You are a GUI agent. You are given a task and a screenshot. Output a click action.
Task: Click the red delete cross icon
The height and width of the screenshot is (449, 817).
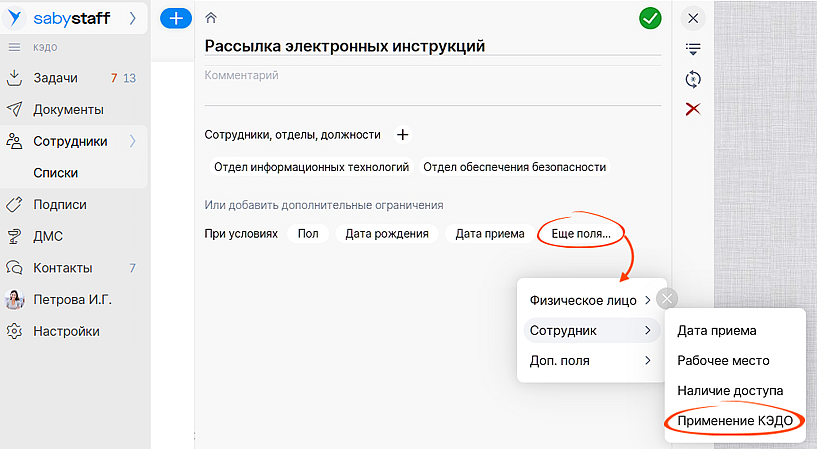point(693,109)
